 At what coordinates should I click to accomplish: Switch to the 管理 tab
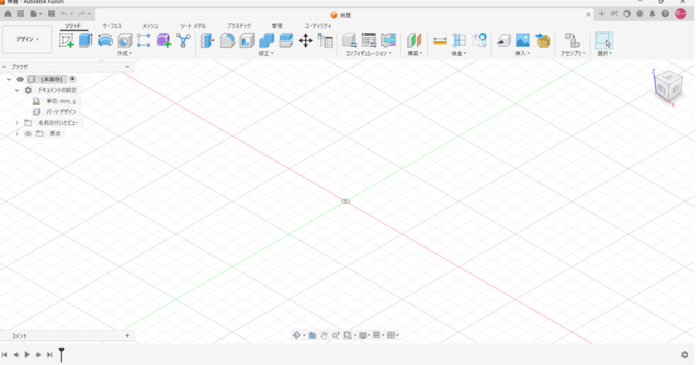pos(277,26)
